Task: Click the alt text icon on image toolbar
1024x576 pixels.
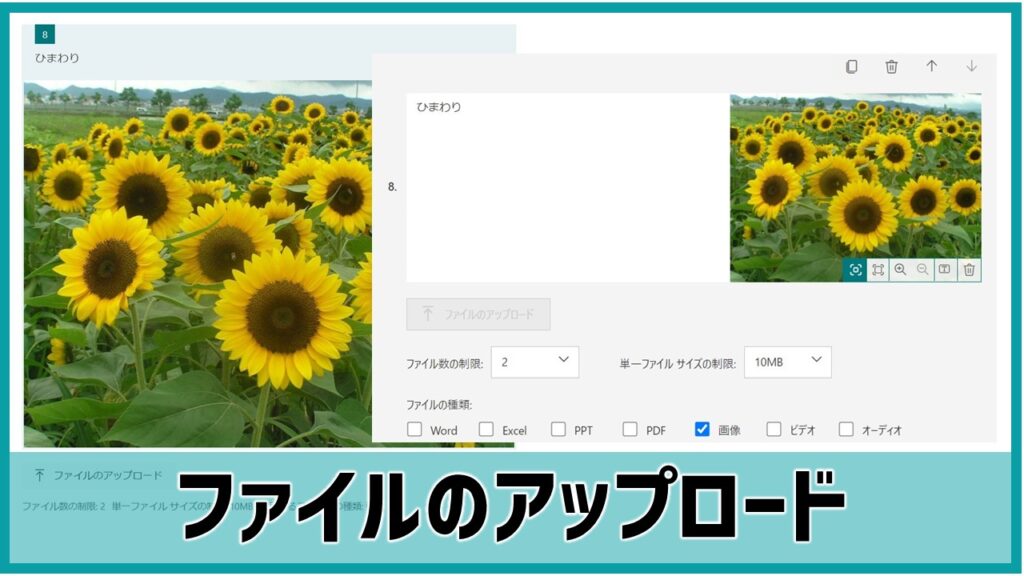Action: point(945,270)
